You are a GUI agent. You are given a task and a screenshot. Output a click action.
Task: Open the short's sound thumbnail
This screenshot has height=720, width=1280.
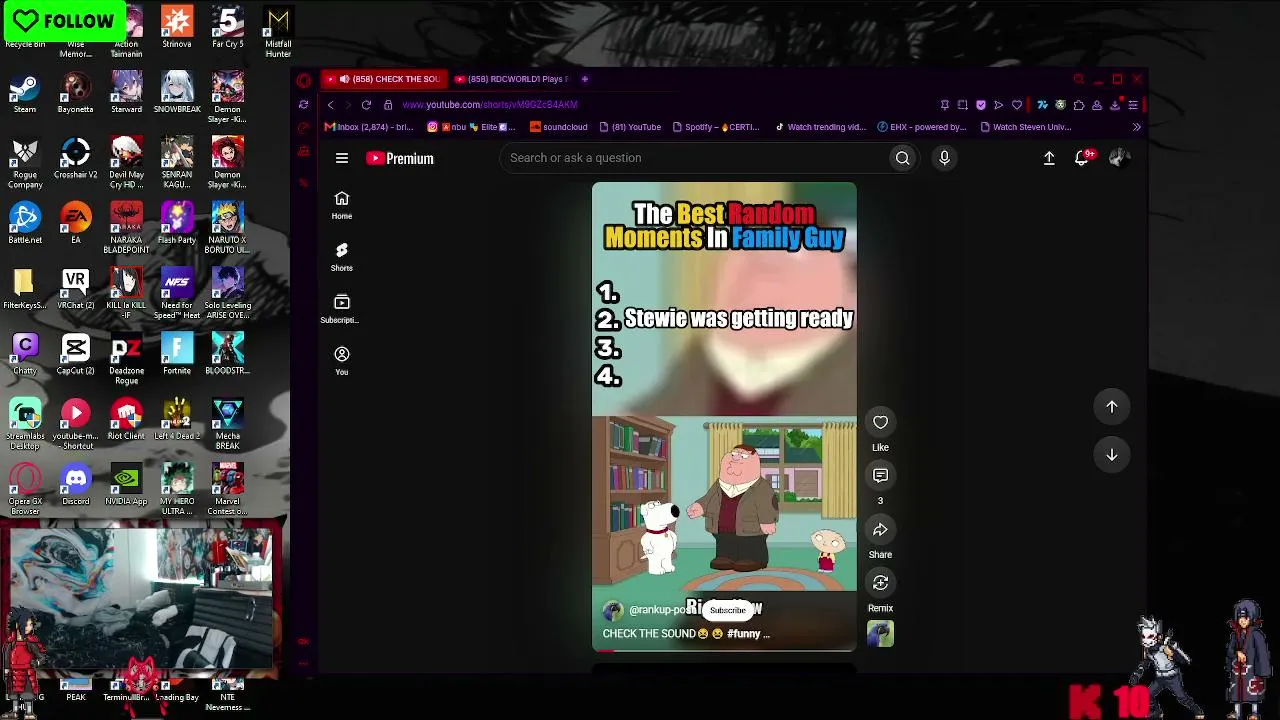[x=880, y=634]
